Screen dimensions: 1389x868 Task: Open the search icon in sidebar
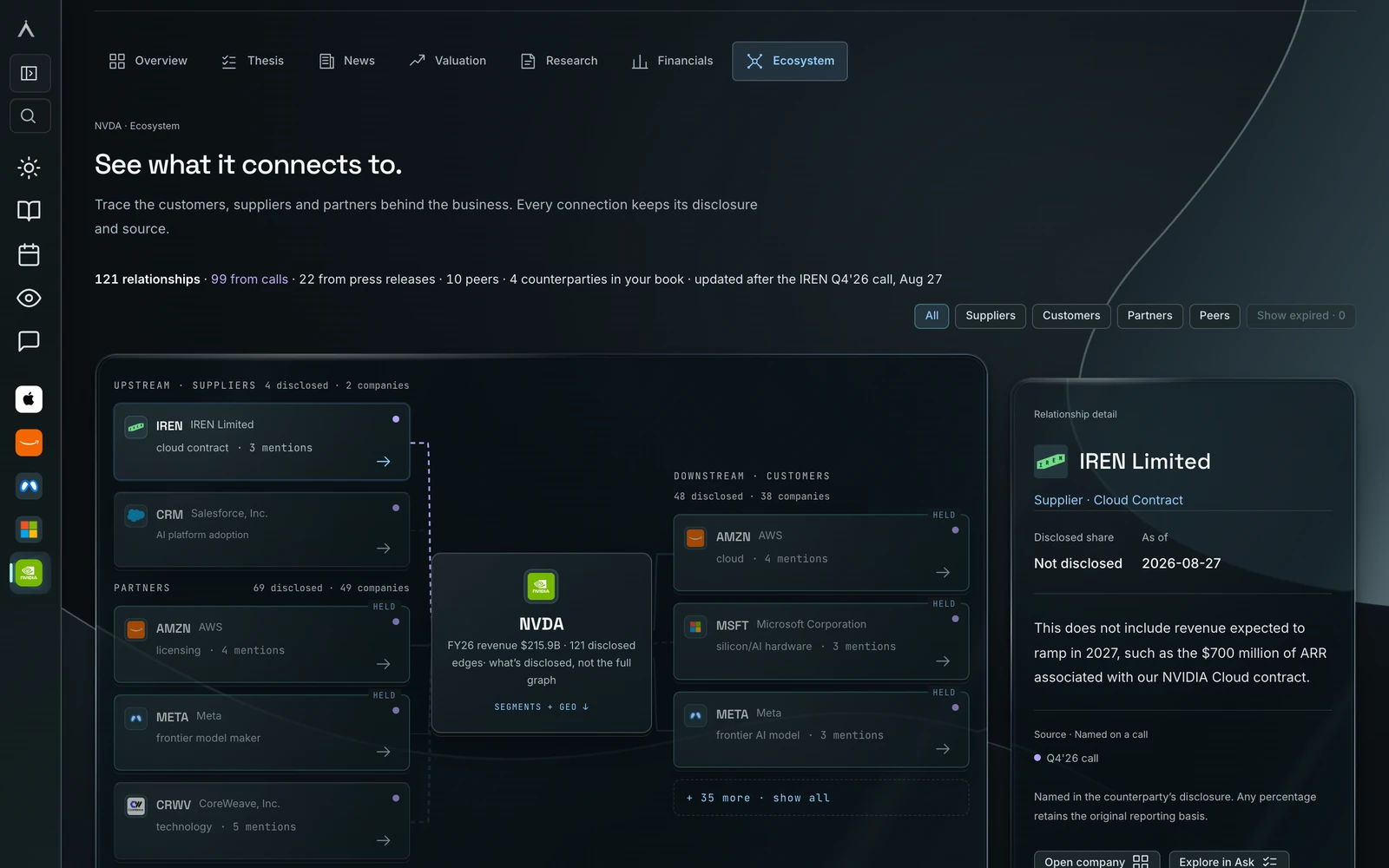point(30,116)
